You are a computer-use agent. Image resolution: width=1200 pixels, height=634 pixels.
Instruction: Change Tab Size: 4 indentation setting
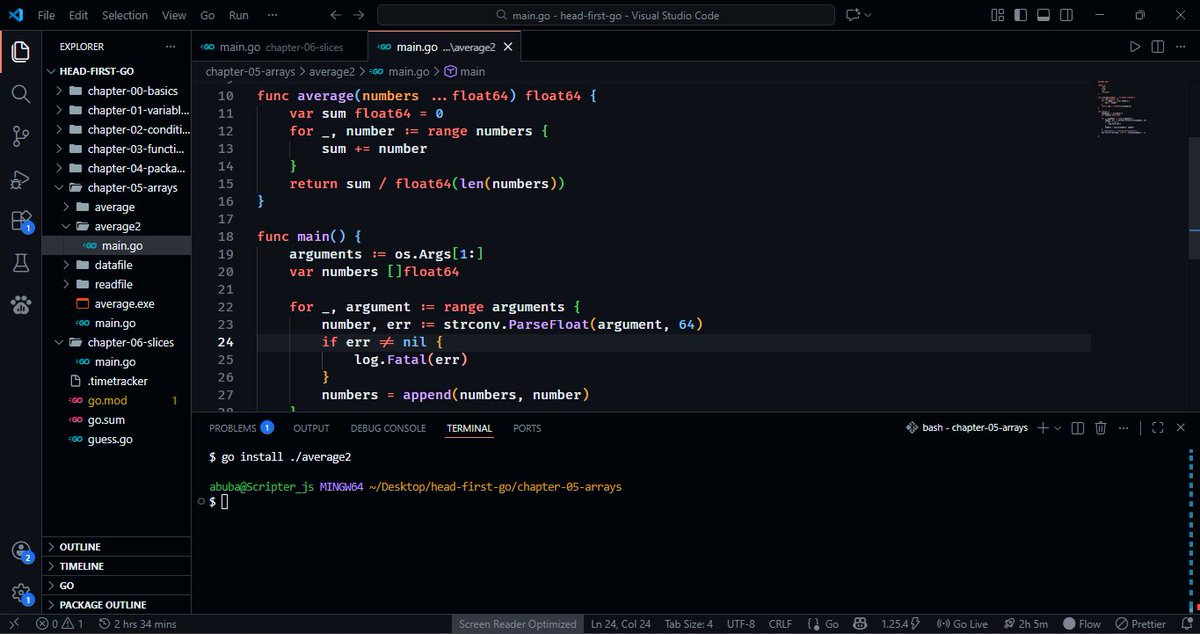(688, 624)
